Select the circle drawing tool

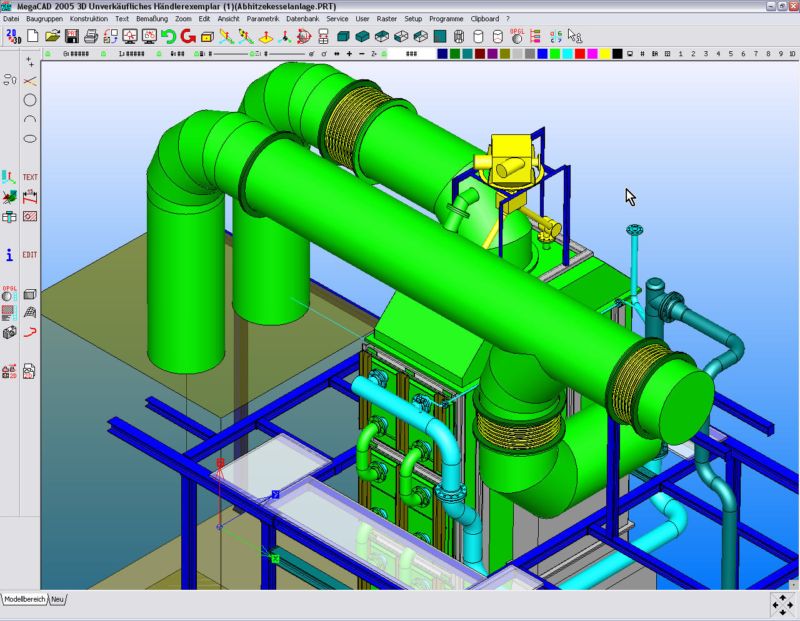pos(30,100)
